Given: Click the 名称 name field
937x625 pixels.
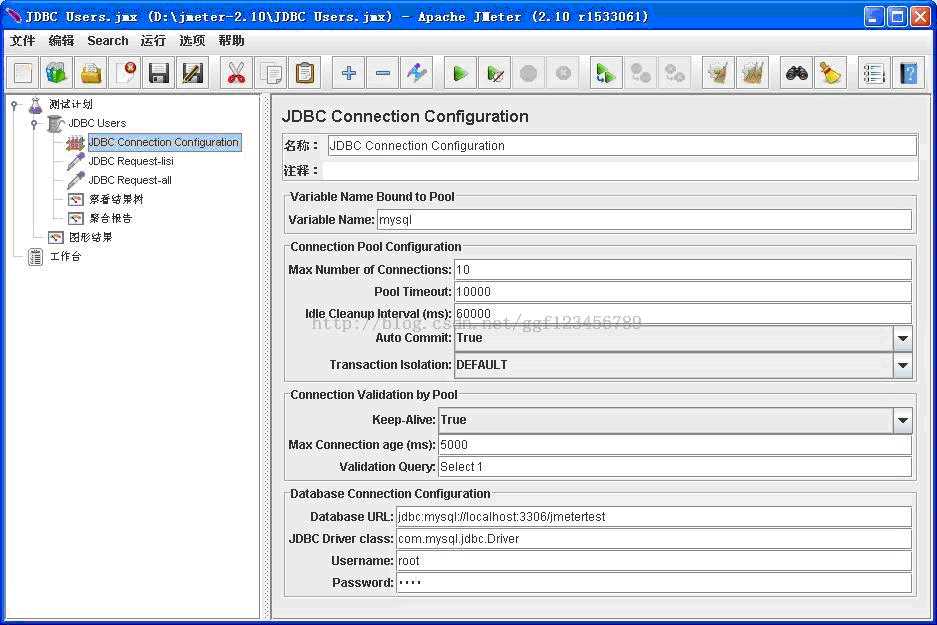Looking at the screenshot, I should tap(622, 146).
